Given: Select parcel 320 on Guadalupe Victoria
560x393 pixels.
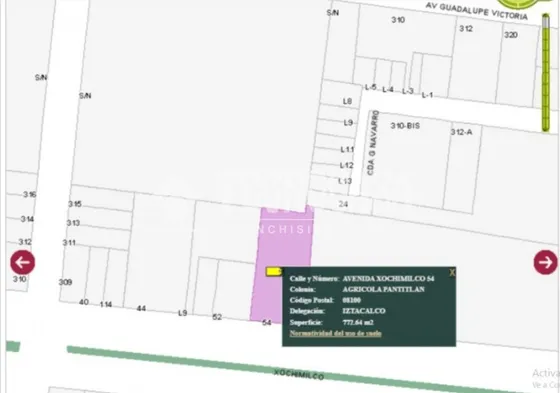Looking at the screenshot, I should click(x=511, y=35).
